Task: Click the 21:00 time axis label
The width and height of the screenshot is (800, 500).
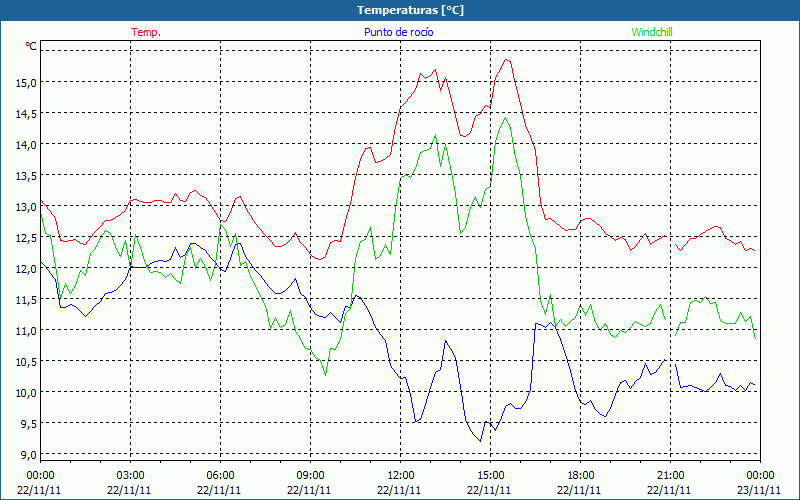Action: pyautogui.click(x=670, y=476)
